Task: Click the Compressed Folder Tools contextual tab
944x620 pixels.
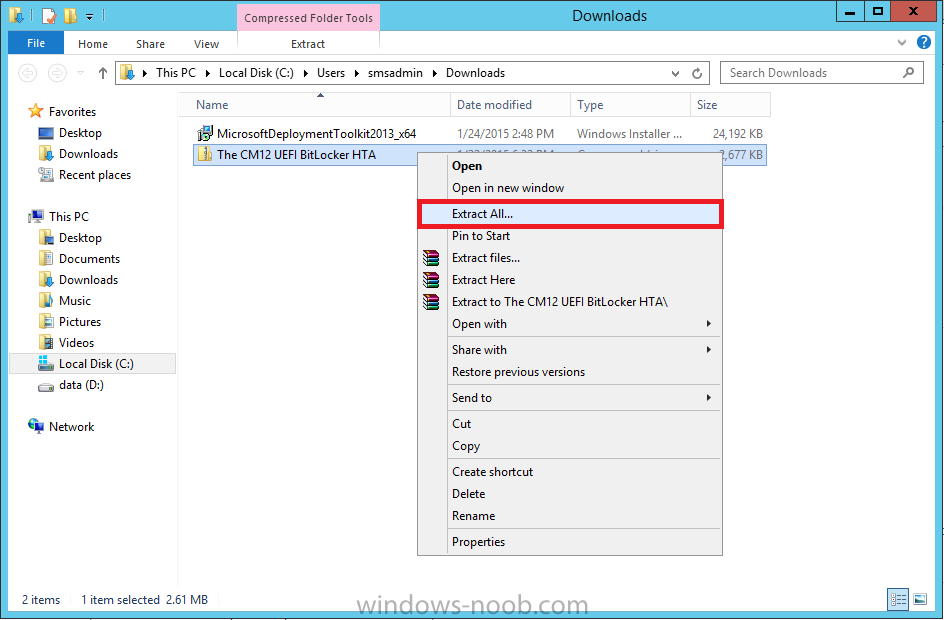Action: (x=308, y=18)
